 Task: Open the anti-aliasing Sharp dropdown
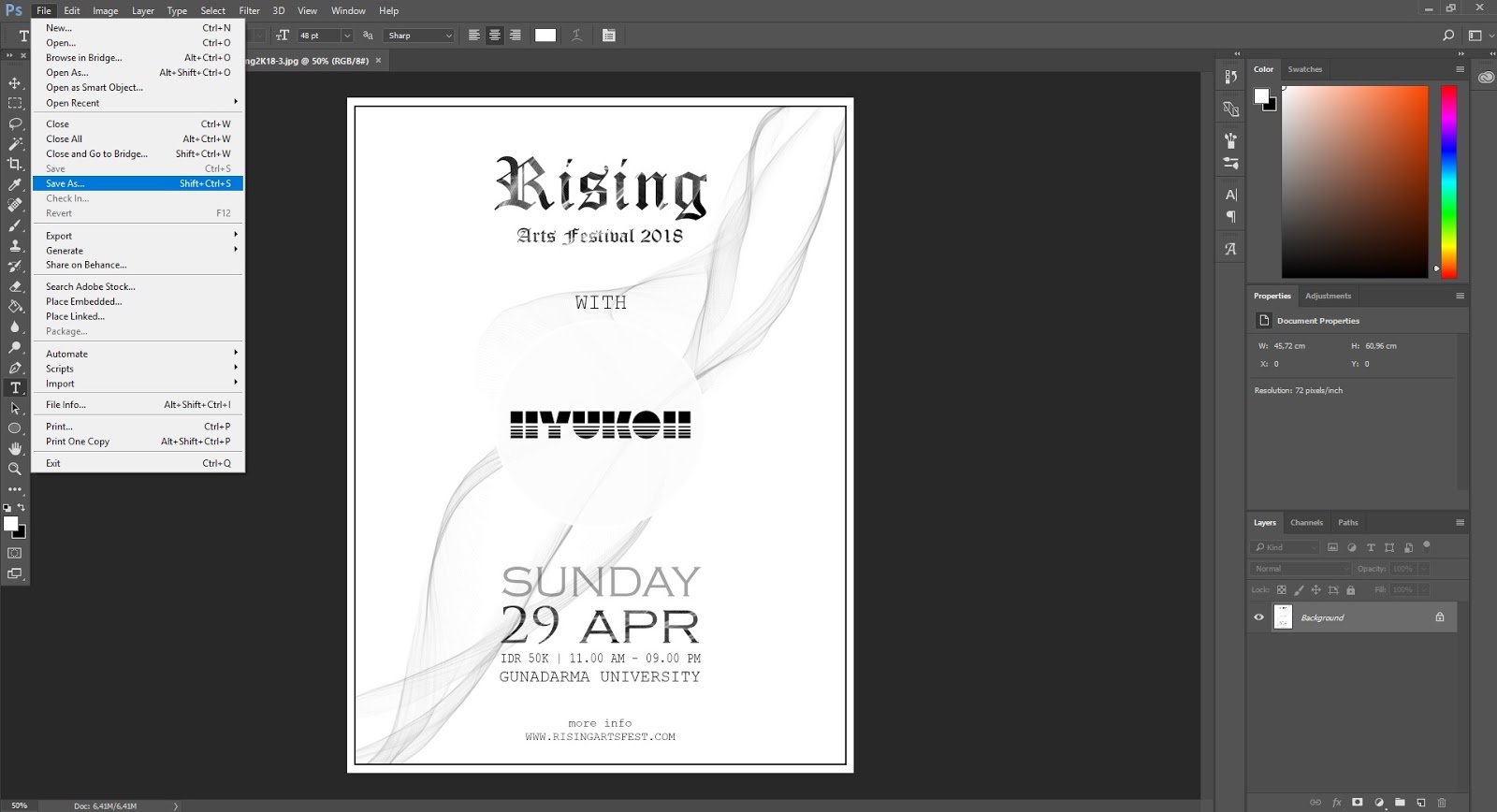click(x=419, y=36)
